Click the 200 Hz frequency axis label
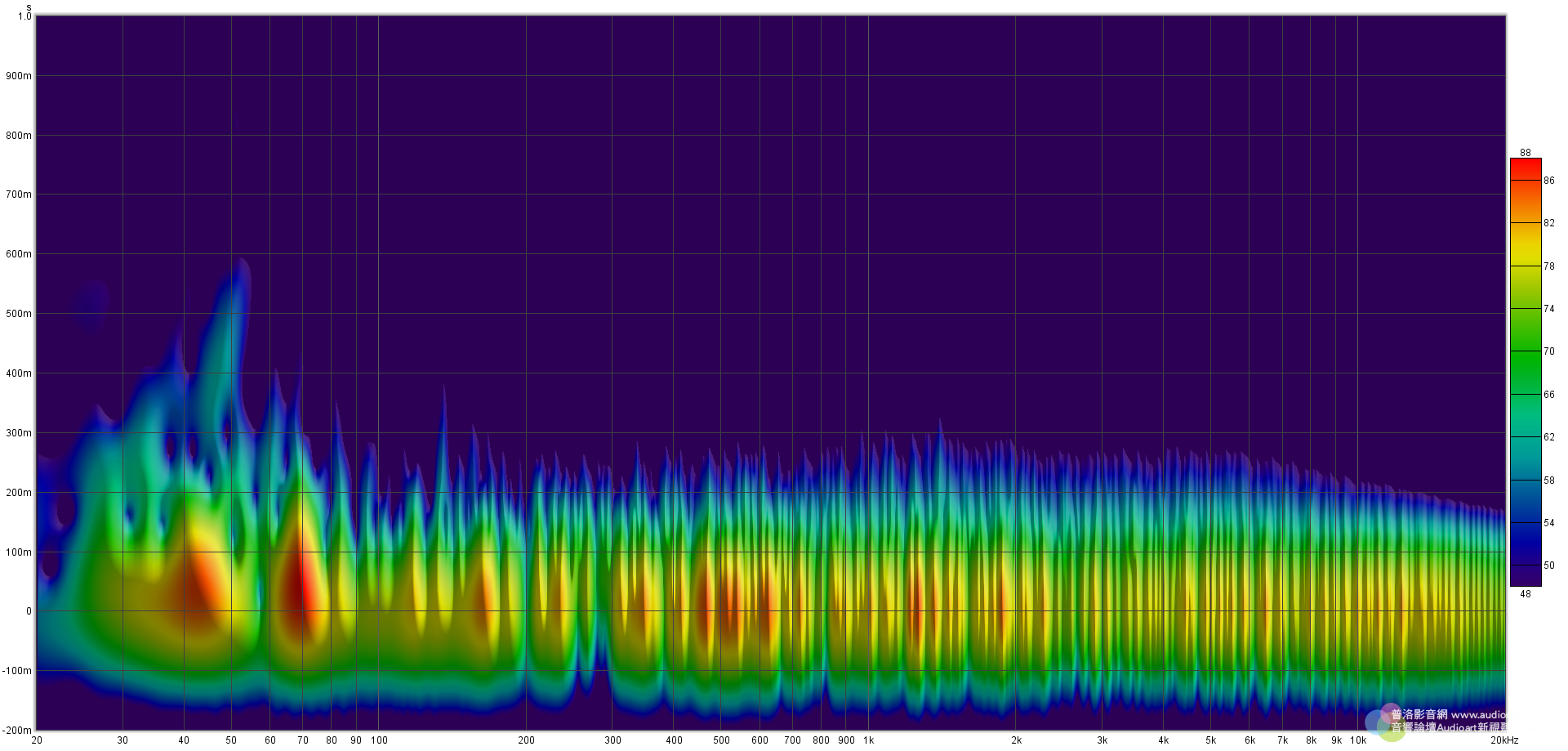Viewport: 1568px width, 751px height. [x=526, y=740]
